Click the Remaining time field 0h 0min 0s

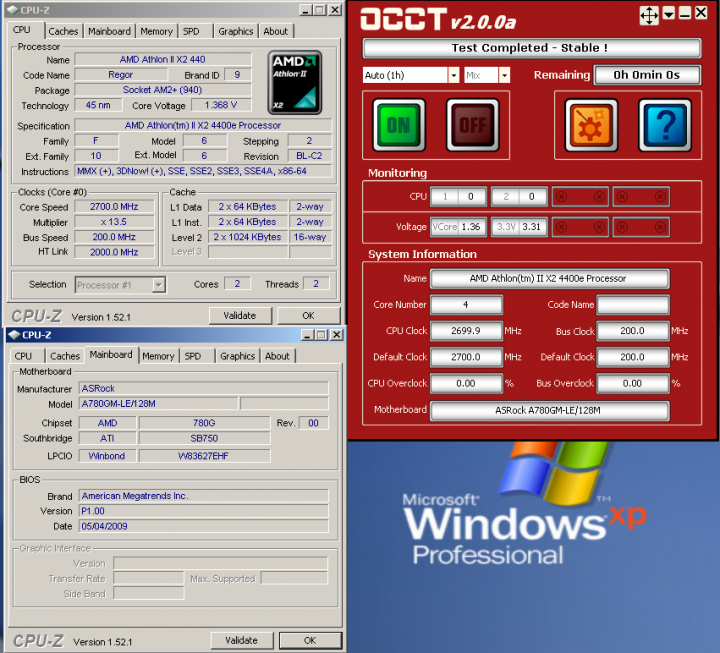(x=647, y=75)
